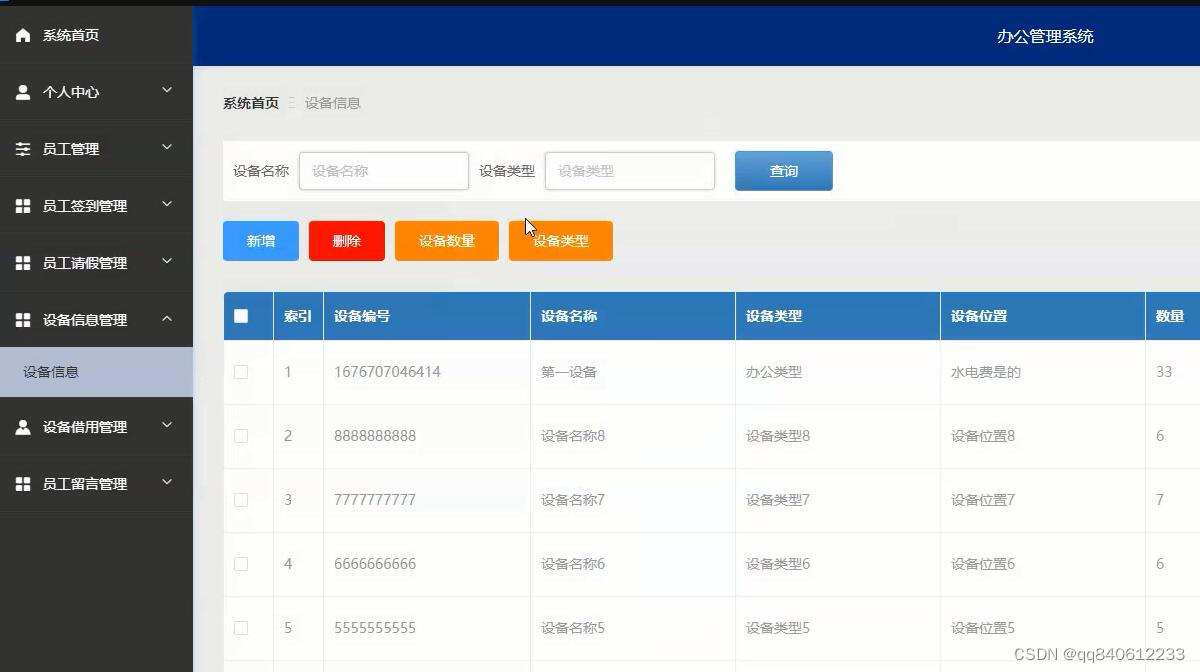The width and height of the screenshot is (1200, 672).
Task: Click the grid icon beside 员工签到管理
Action: [x=23, y=205]
